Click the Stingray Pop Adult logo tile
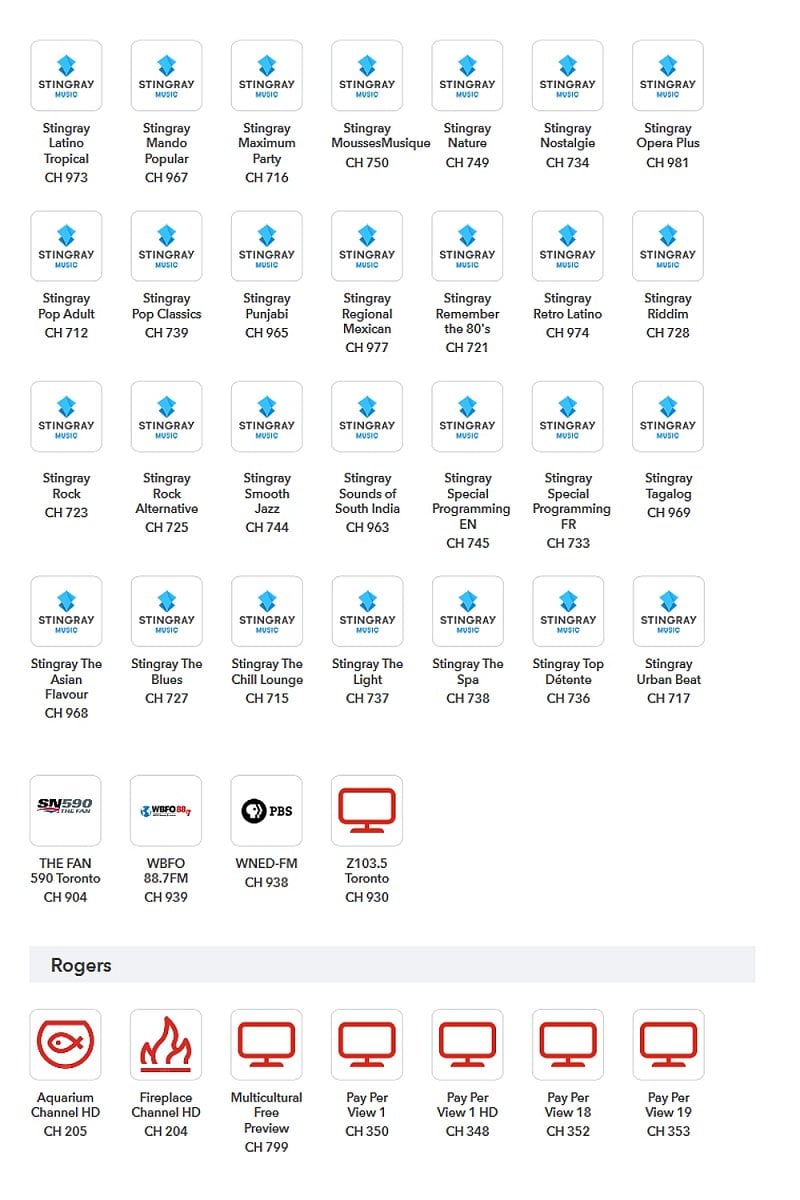Image resolution: width=800 pixels, height=1200 pixels. point(66,246)
